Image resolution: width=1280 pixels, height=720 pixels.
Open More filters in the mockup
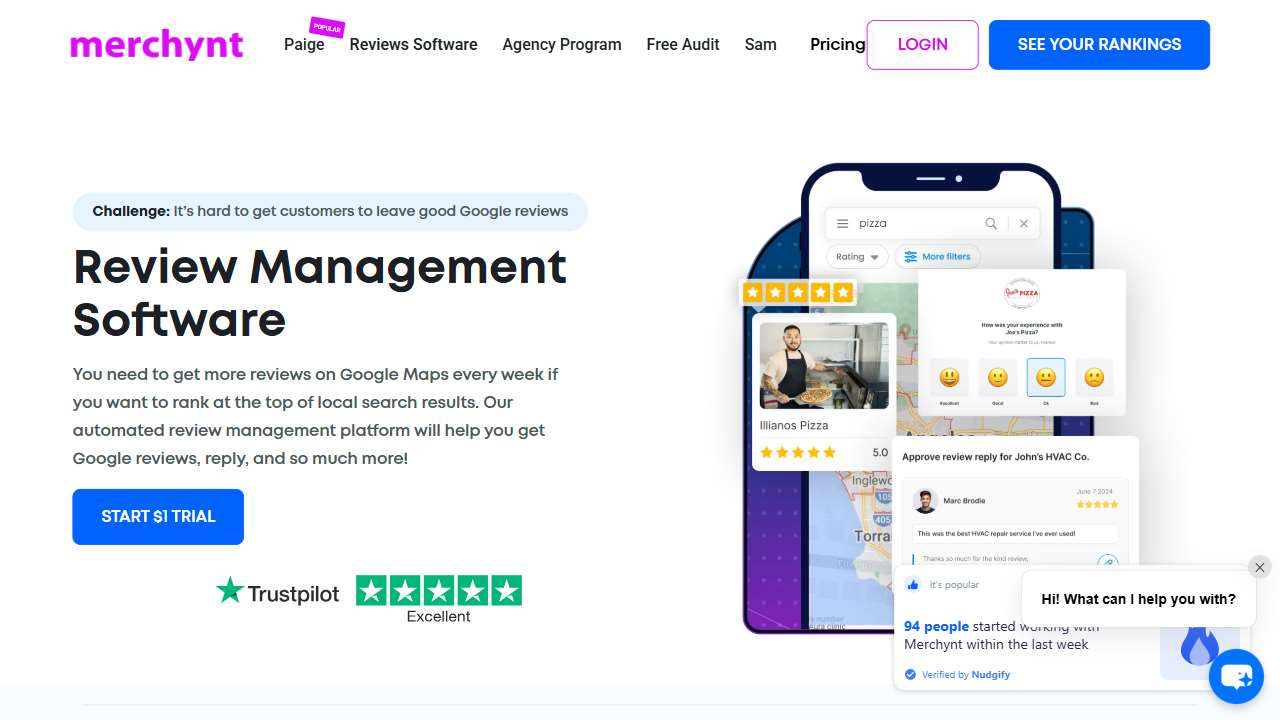[937, 257]
